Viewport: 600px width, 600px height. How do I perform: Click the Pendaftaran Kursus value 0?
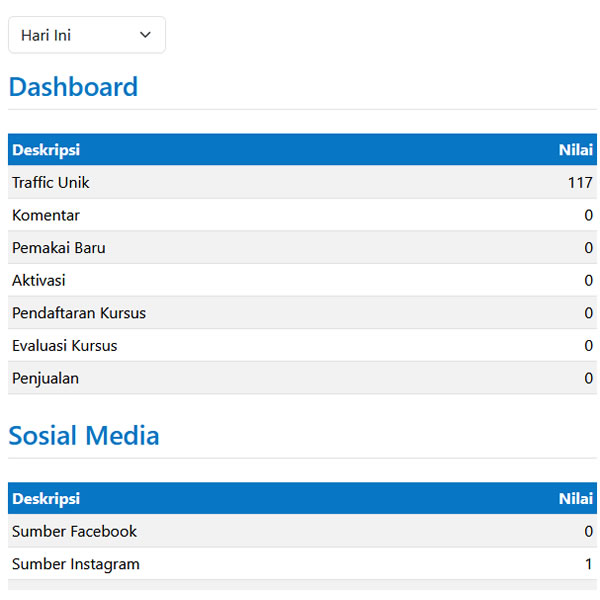(x=589, y=313)
